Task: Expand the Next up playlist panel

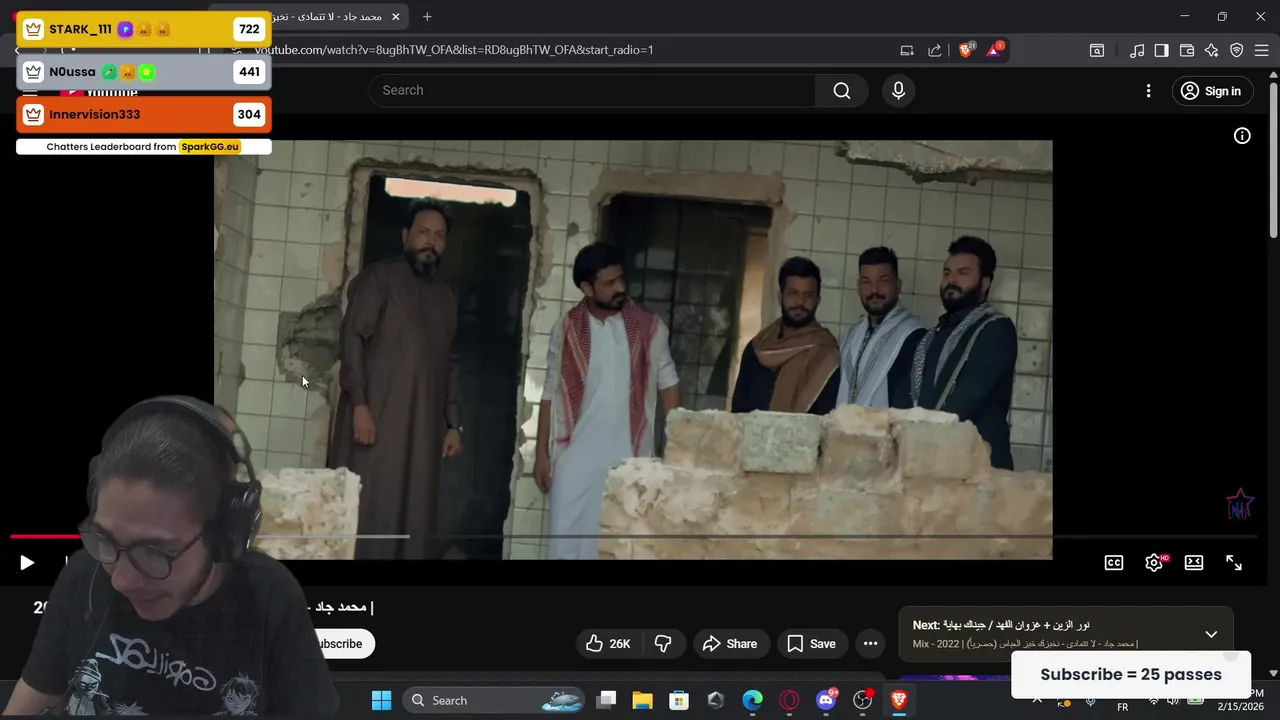Action: point(1211,634)
